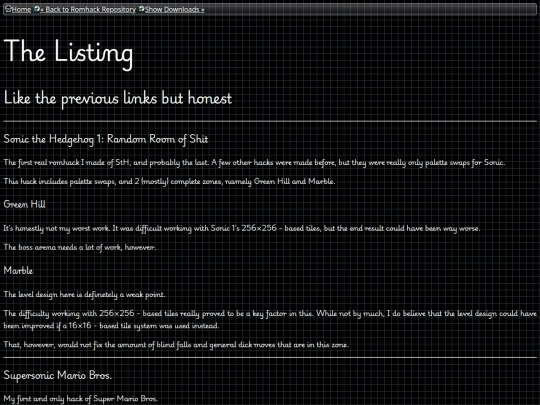The width and height of the screenshot is (540, 405).
Task: Open the Show Downloads link
Action: (174, 9)
